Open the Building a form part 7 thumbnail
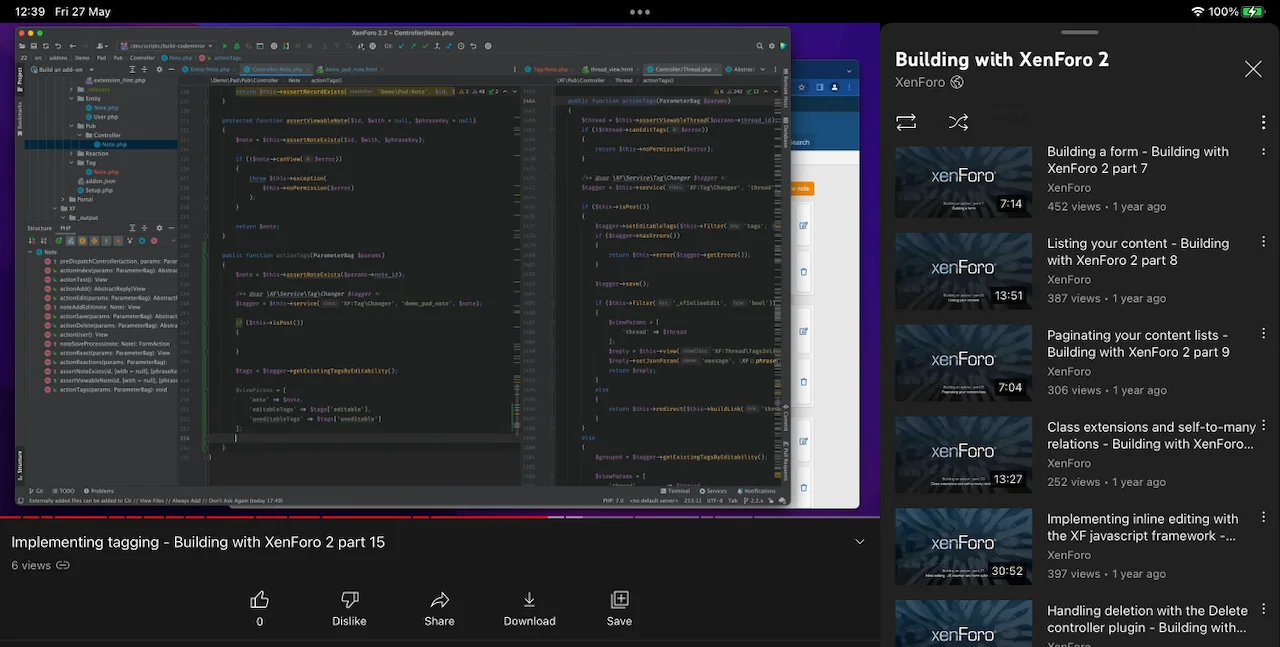The image size is (1280, 647). tap(963, 182)
